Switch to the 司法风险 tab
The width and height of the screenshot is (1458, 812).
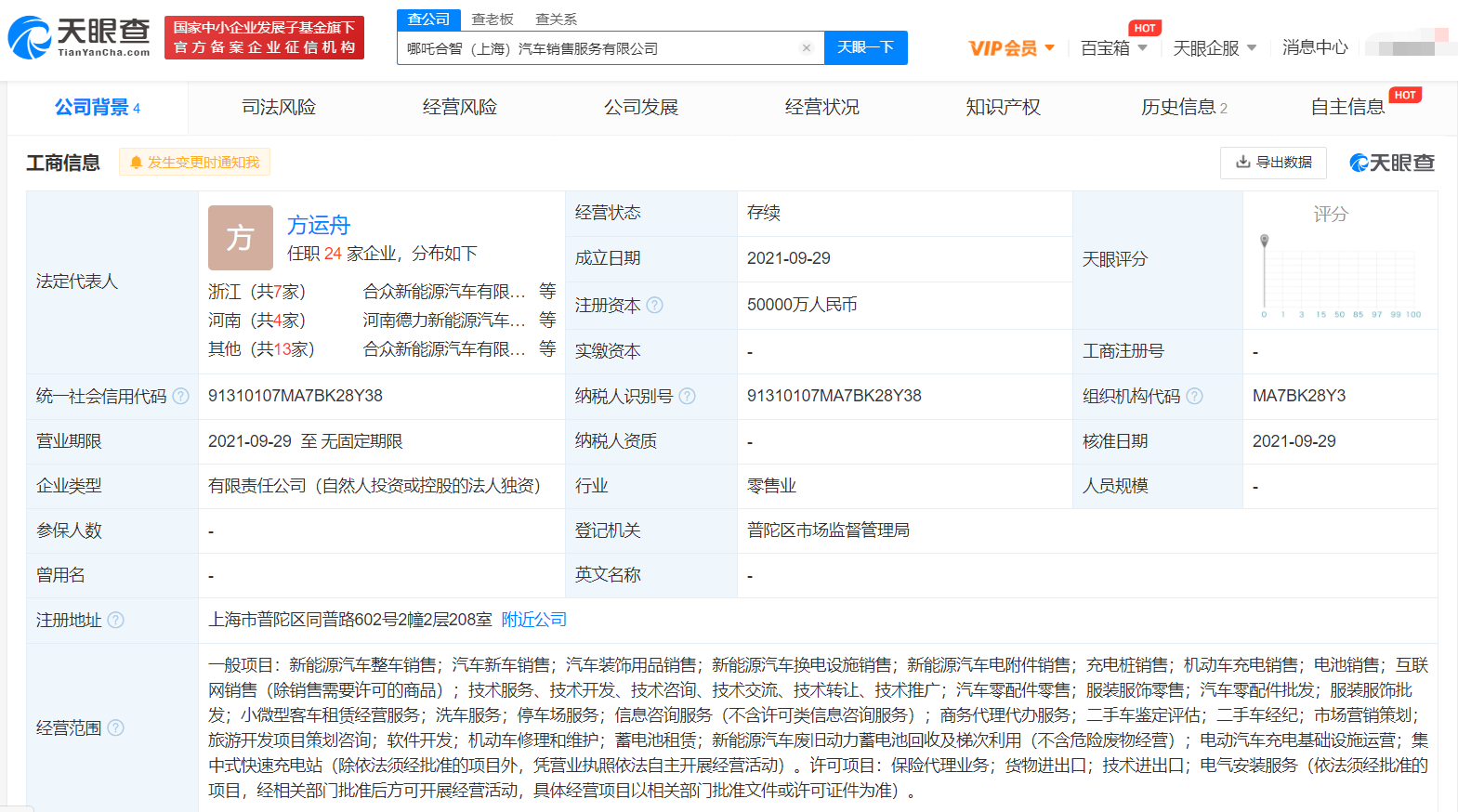pyautogui.click(x=279, y=108)
